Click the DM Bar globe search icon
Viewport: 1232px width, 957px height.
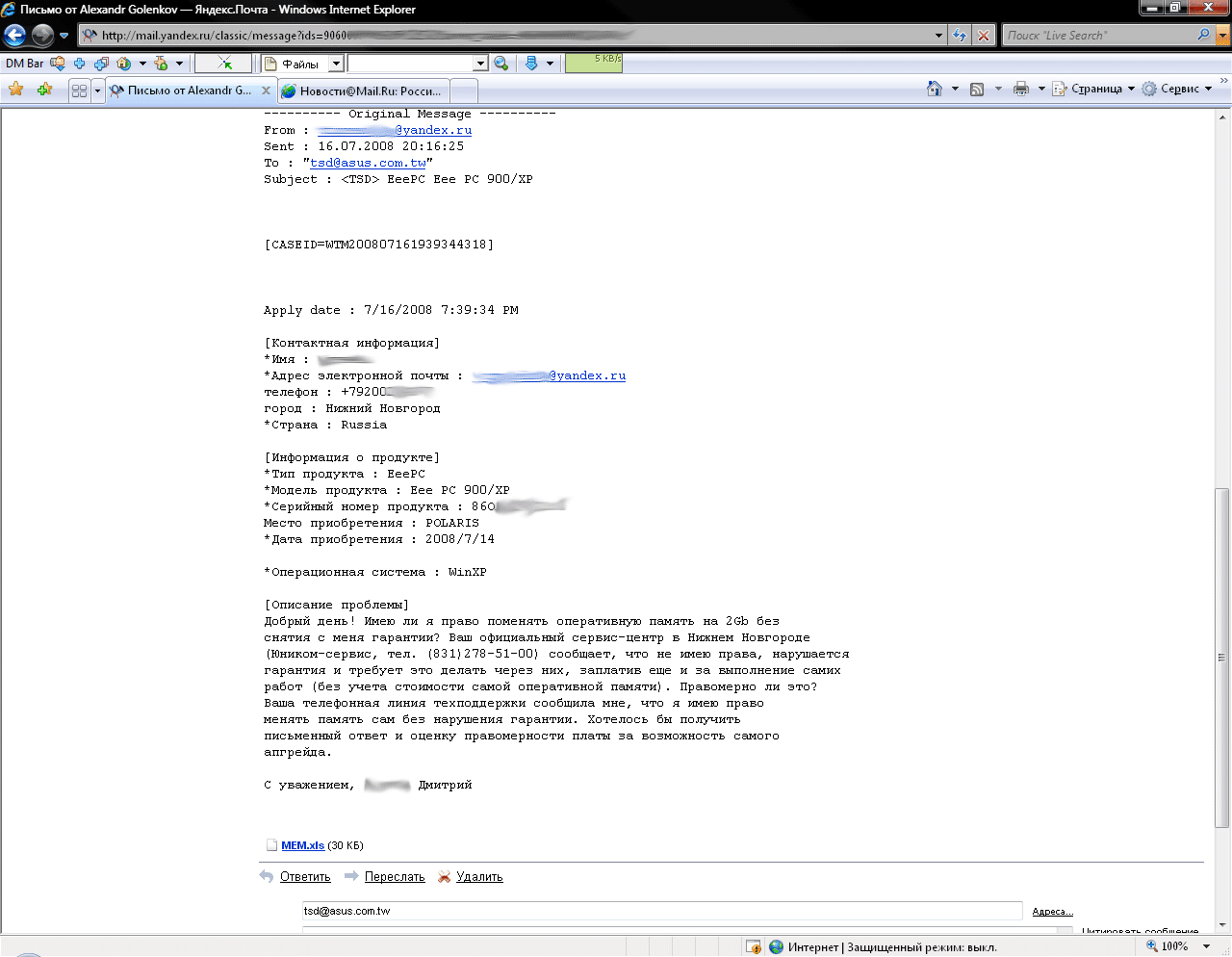coord(501,64)
